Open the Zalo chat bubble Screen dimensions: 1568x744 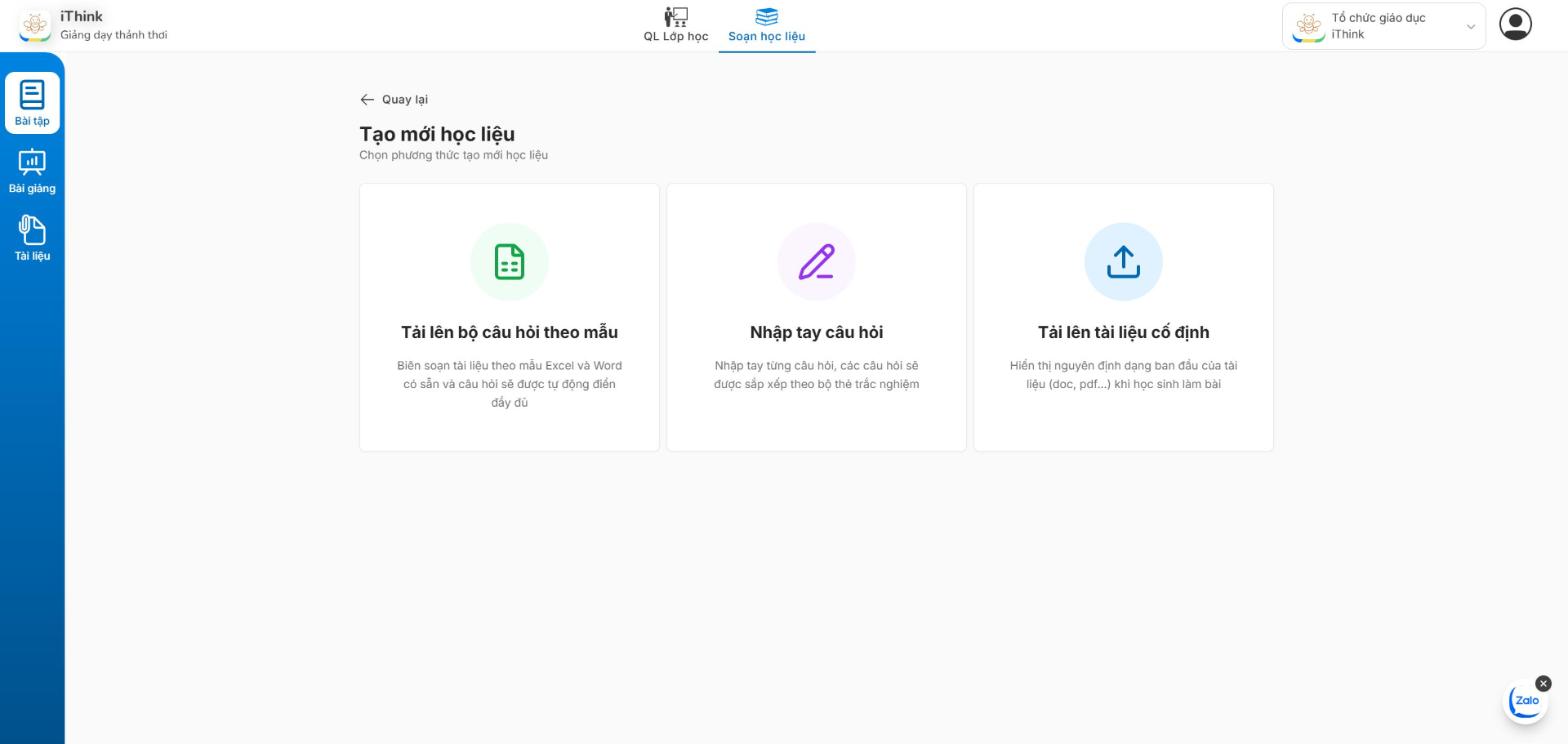pyautogui.click(x=1526, y=701)
